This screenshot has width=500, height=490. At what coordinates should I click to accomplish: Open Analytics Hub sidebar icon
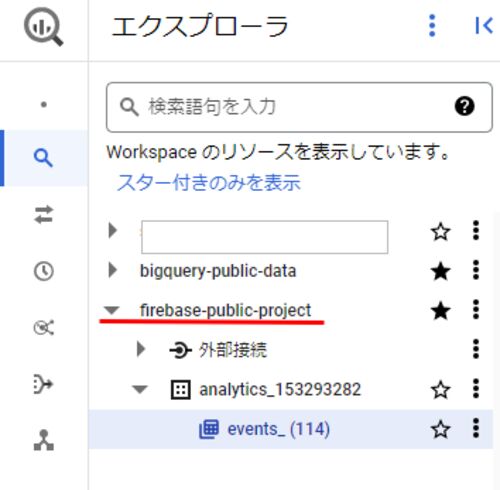pyautogui.click(x=43, y=328)
